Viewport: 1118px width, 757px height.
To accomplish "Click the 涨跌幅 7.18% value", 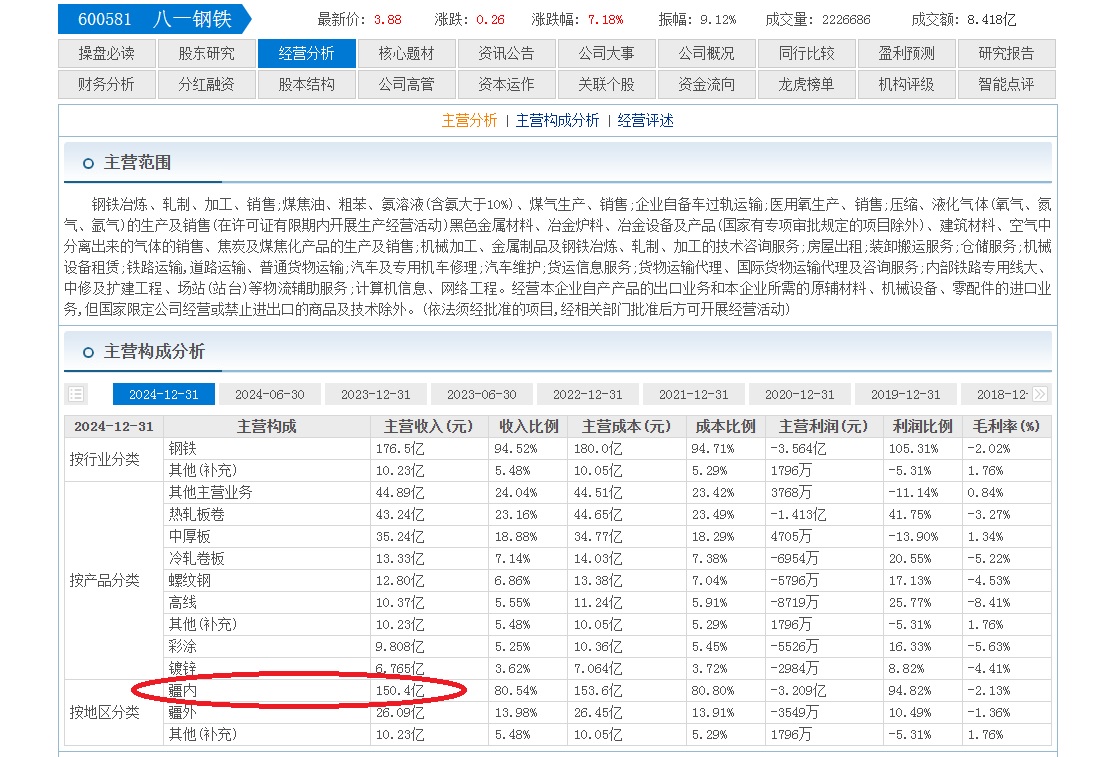I will tap(605, 20).
